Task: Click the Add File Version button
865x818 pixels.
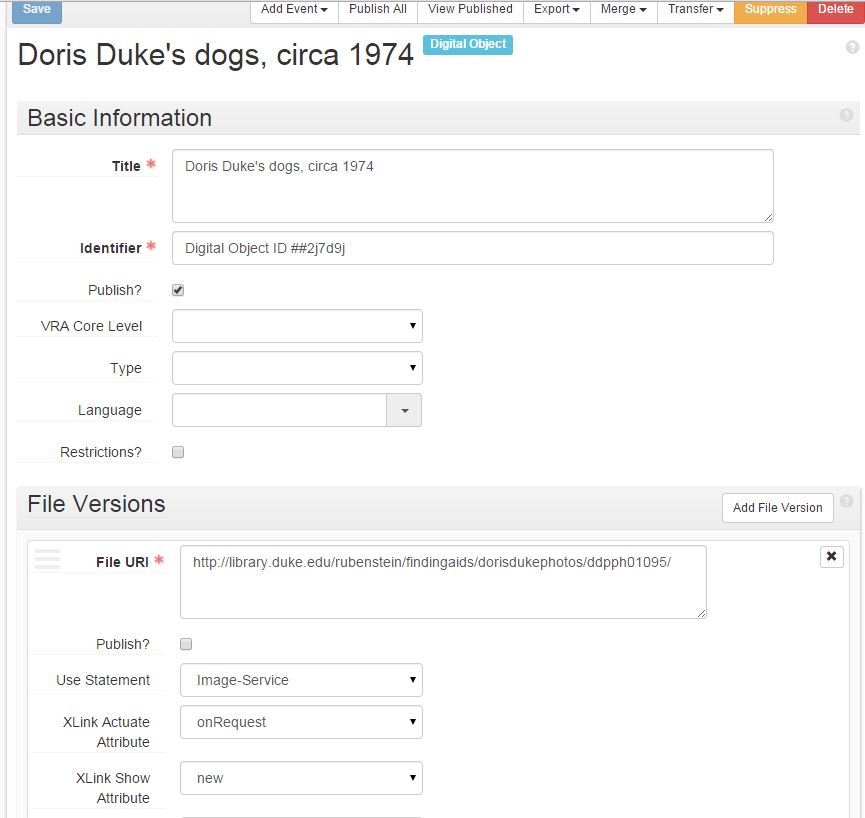Action: (x=777, y=507)
